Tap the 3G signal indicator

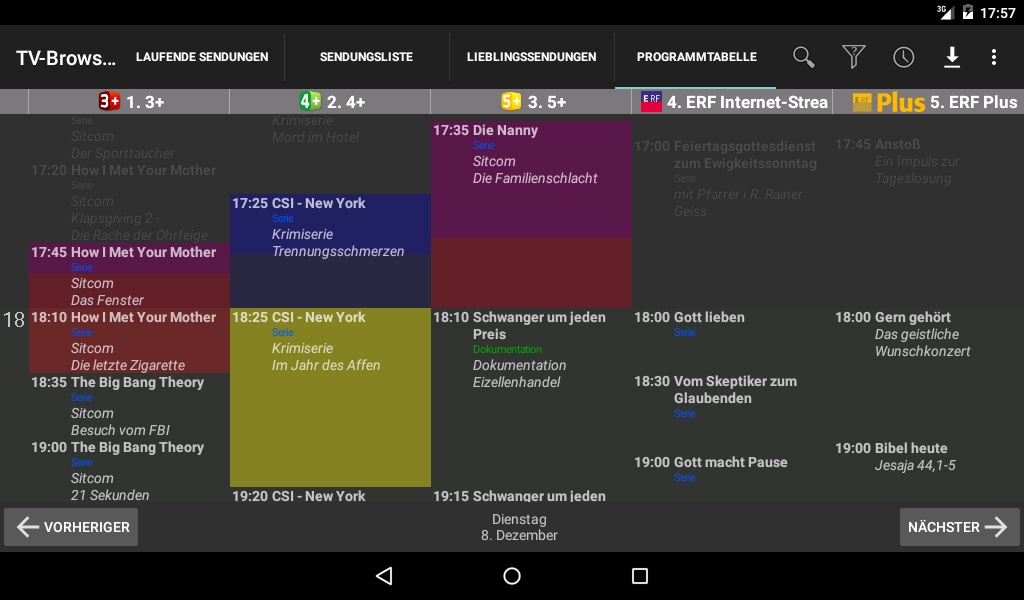(x=945, y=12)
